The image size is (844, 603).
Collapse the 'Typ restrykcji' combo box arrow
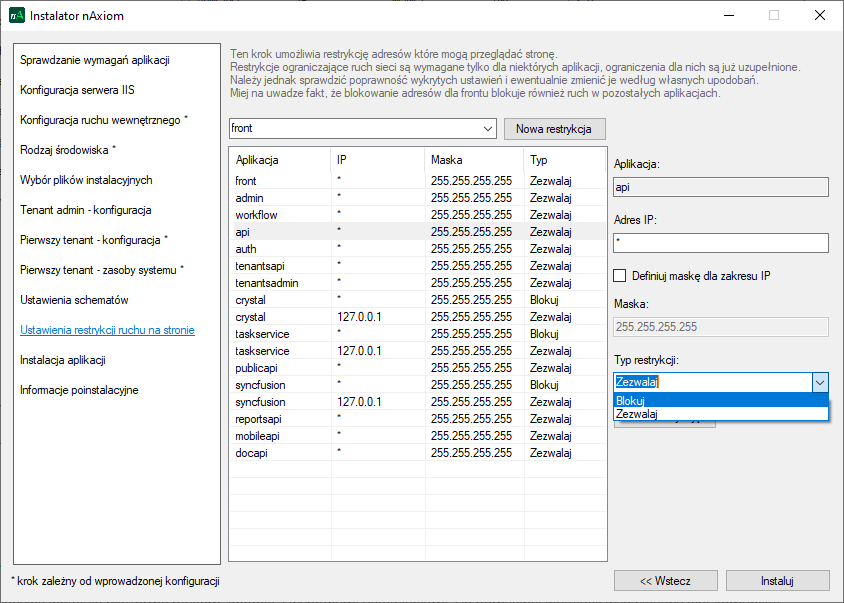click(x=820, y=382)
